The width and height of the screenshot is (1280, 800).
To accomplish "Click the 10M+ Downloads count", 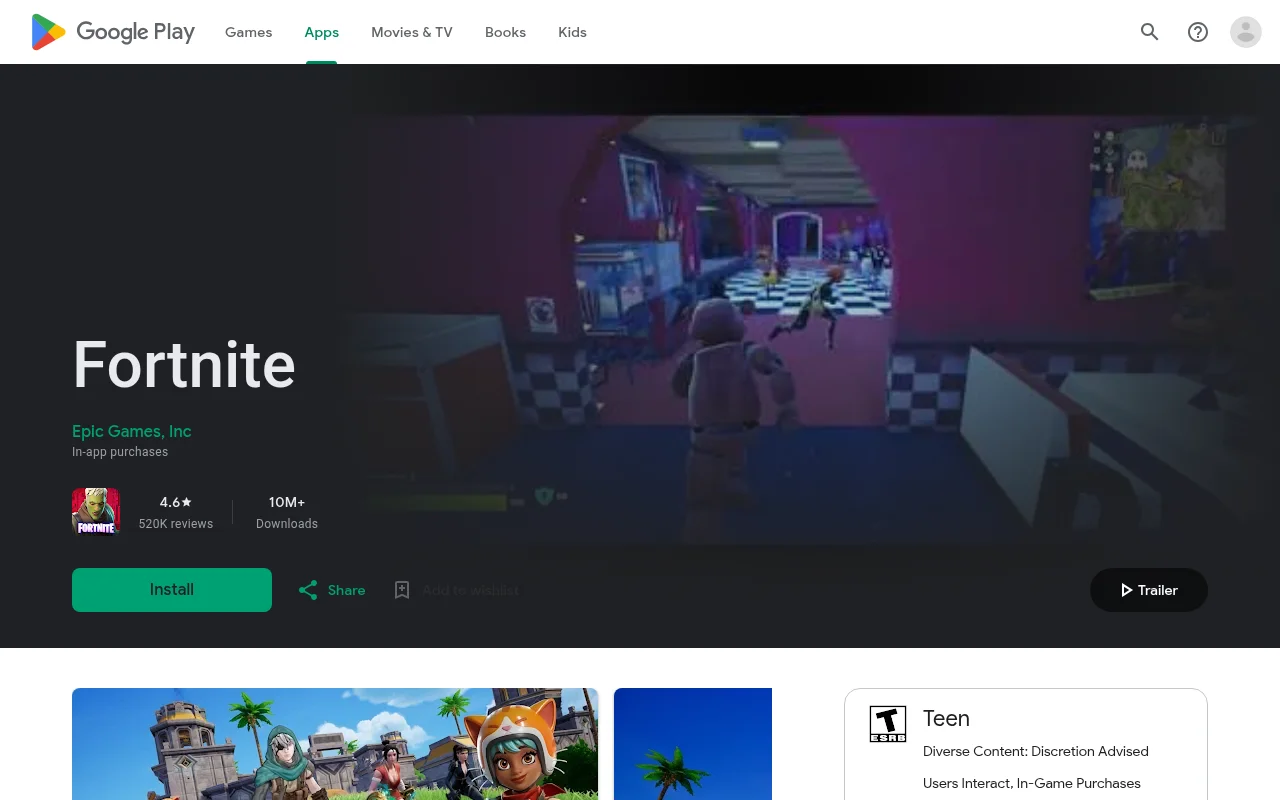I will 287,512.
